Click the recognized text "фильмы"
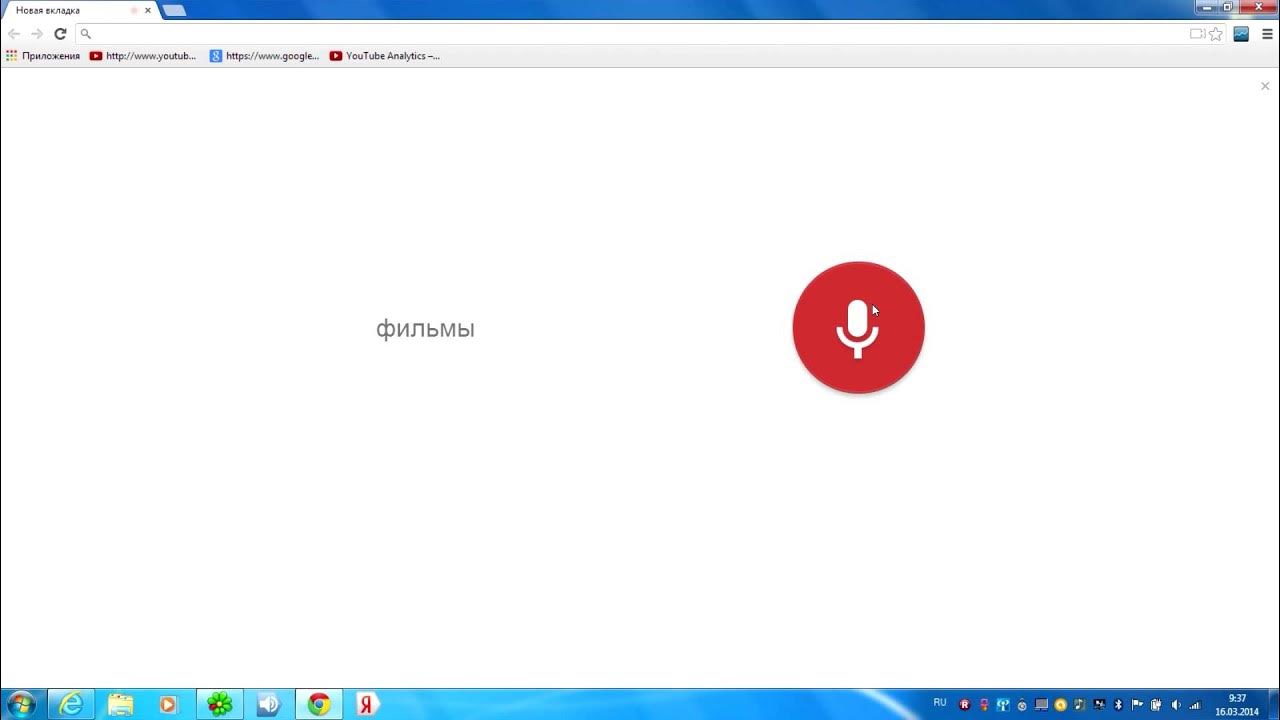The width and height of the screenshot is (1280, 720). coord(425,329)
